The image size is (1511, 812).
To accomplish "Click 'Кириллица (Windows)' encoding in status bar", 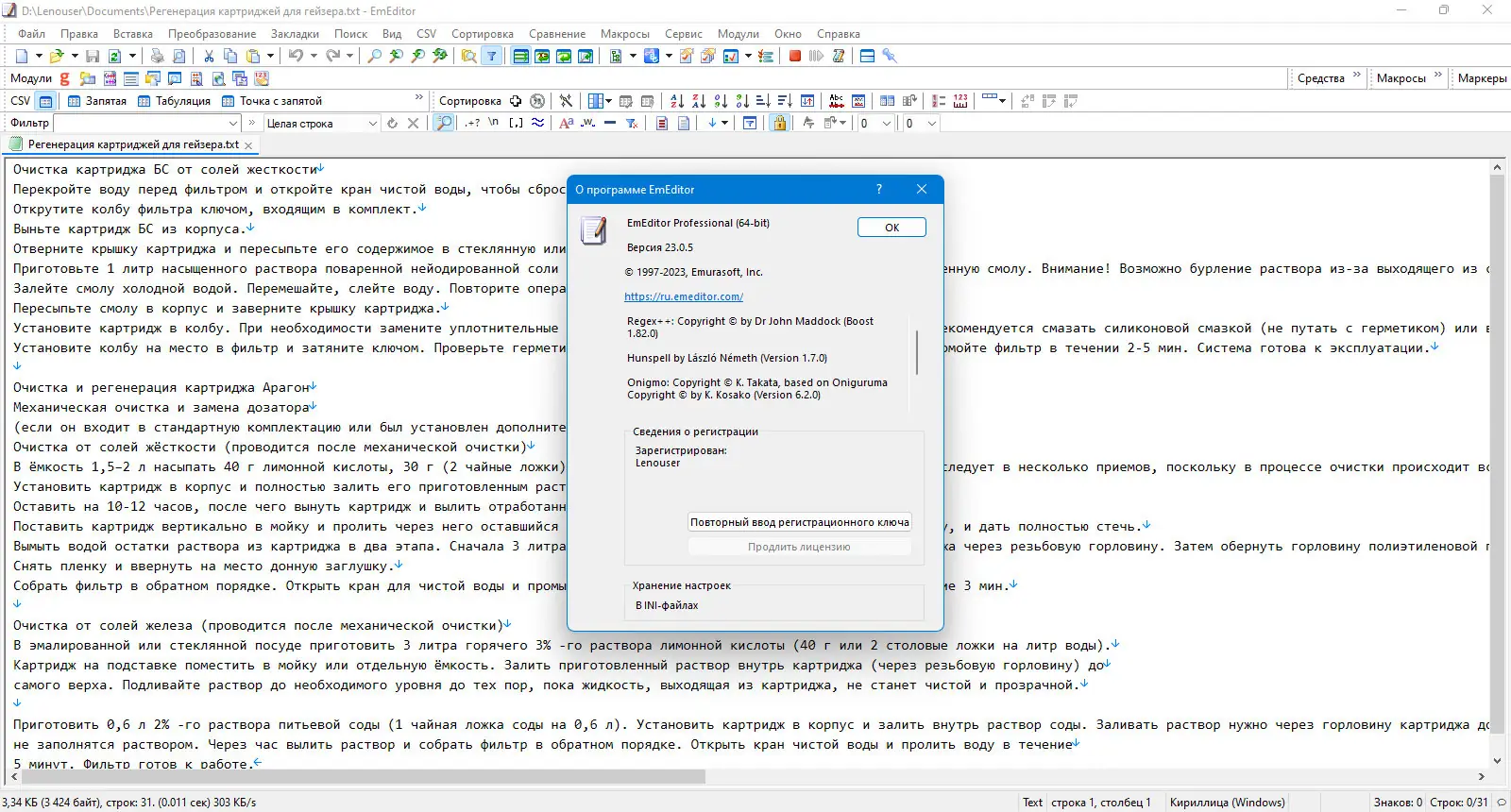I will tap(1227, 803).
